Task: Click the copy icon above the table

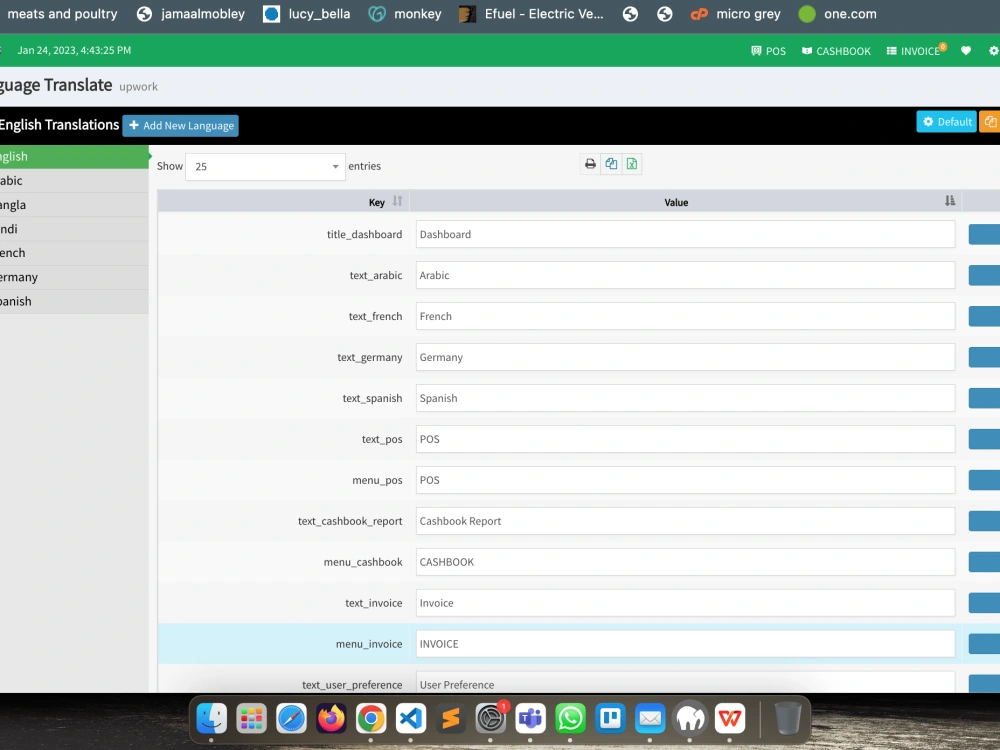Action: 611,165
